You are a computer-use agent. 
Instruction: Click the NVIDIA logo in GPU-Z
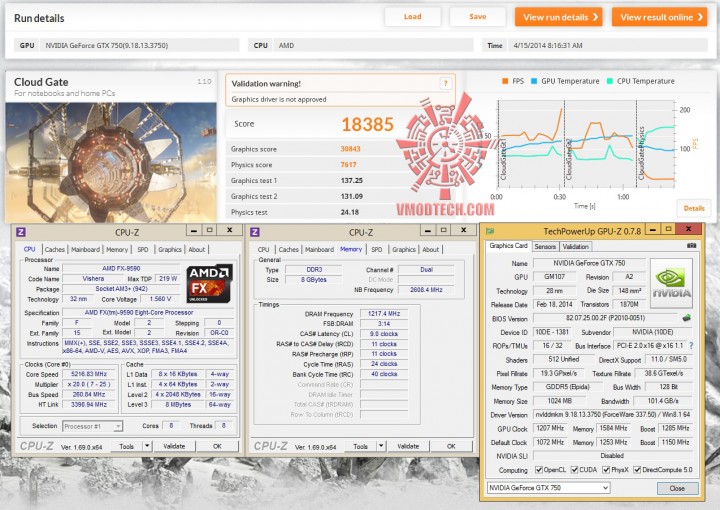[x=671, y=283]
